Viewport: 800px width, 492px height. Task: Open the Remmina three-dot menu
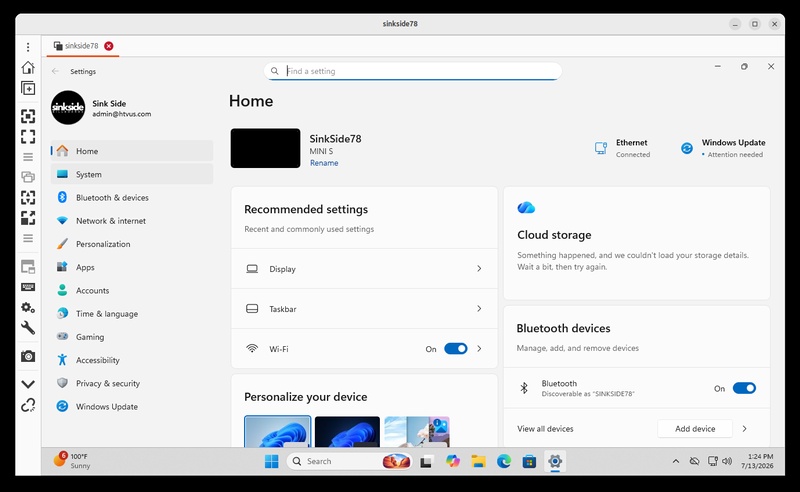pos(28,47)
